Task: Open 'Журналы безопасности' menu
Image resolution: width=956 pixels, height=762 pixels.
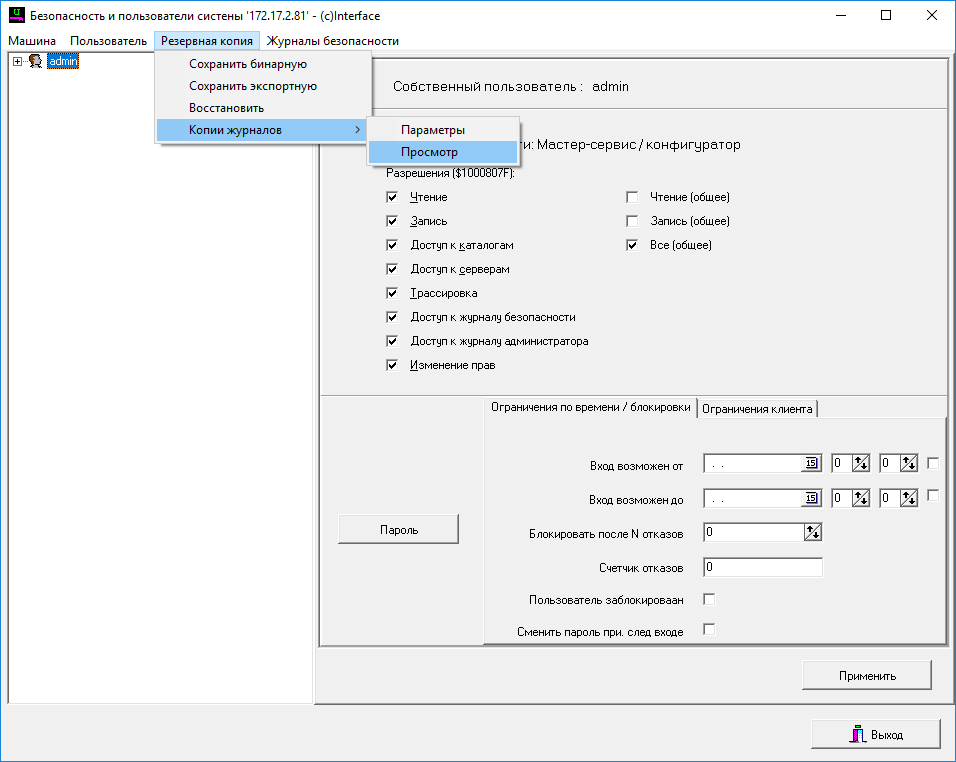Action: (332, 41)
